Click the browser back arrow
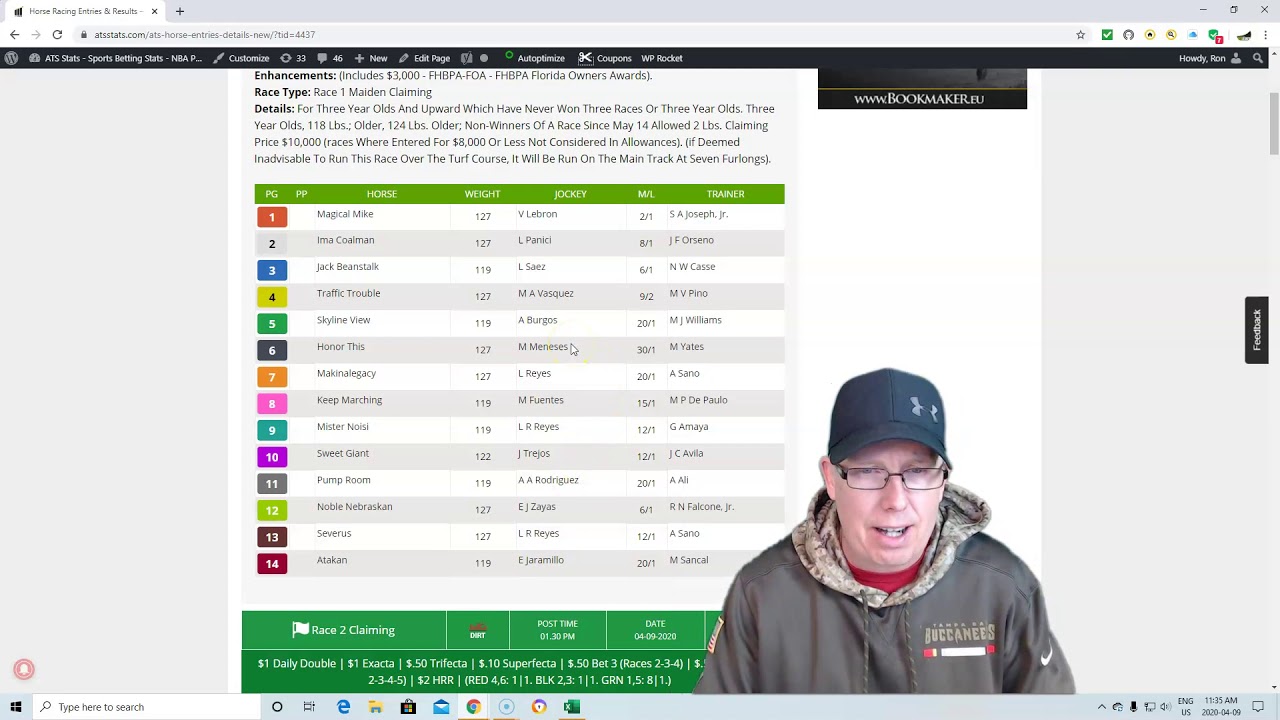 [14, 34]
